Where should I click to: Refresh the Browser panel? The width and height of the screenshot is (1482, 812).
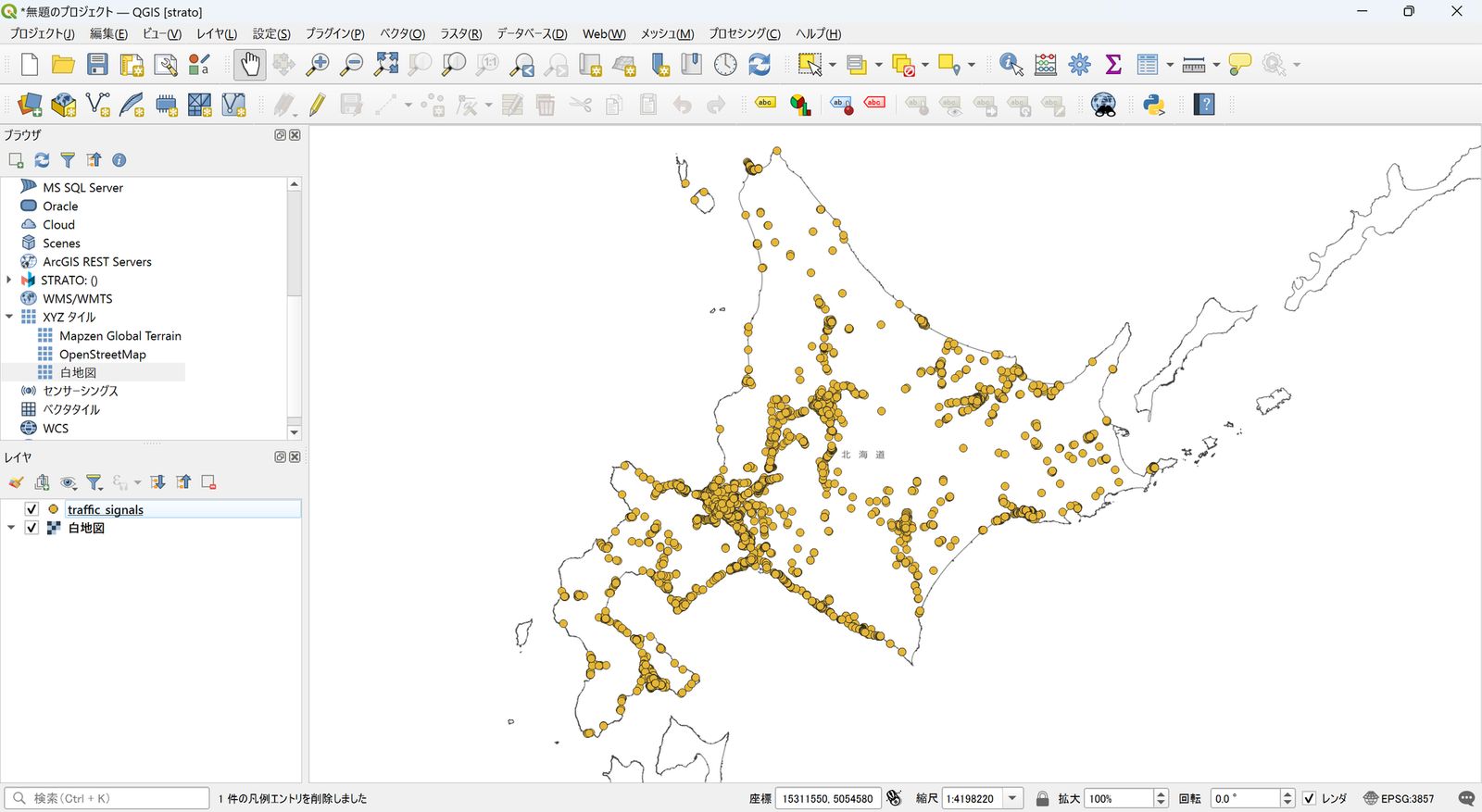[x=42, y=160]
